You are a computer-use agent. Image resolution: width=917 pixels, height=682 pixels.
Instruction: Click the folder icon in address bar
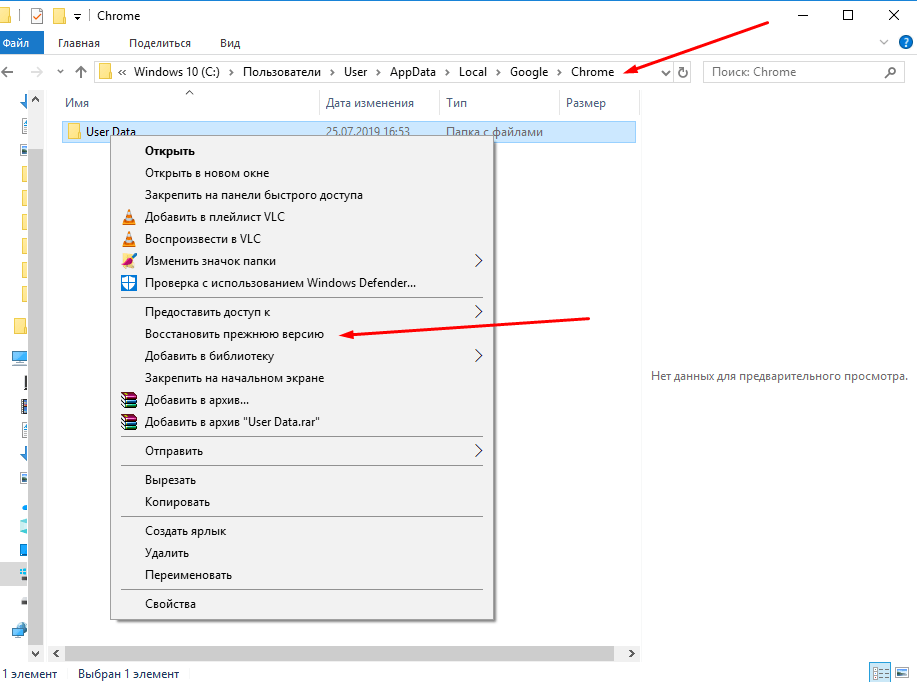point(105,72)
